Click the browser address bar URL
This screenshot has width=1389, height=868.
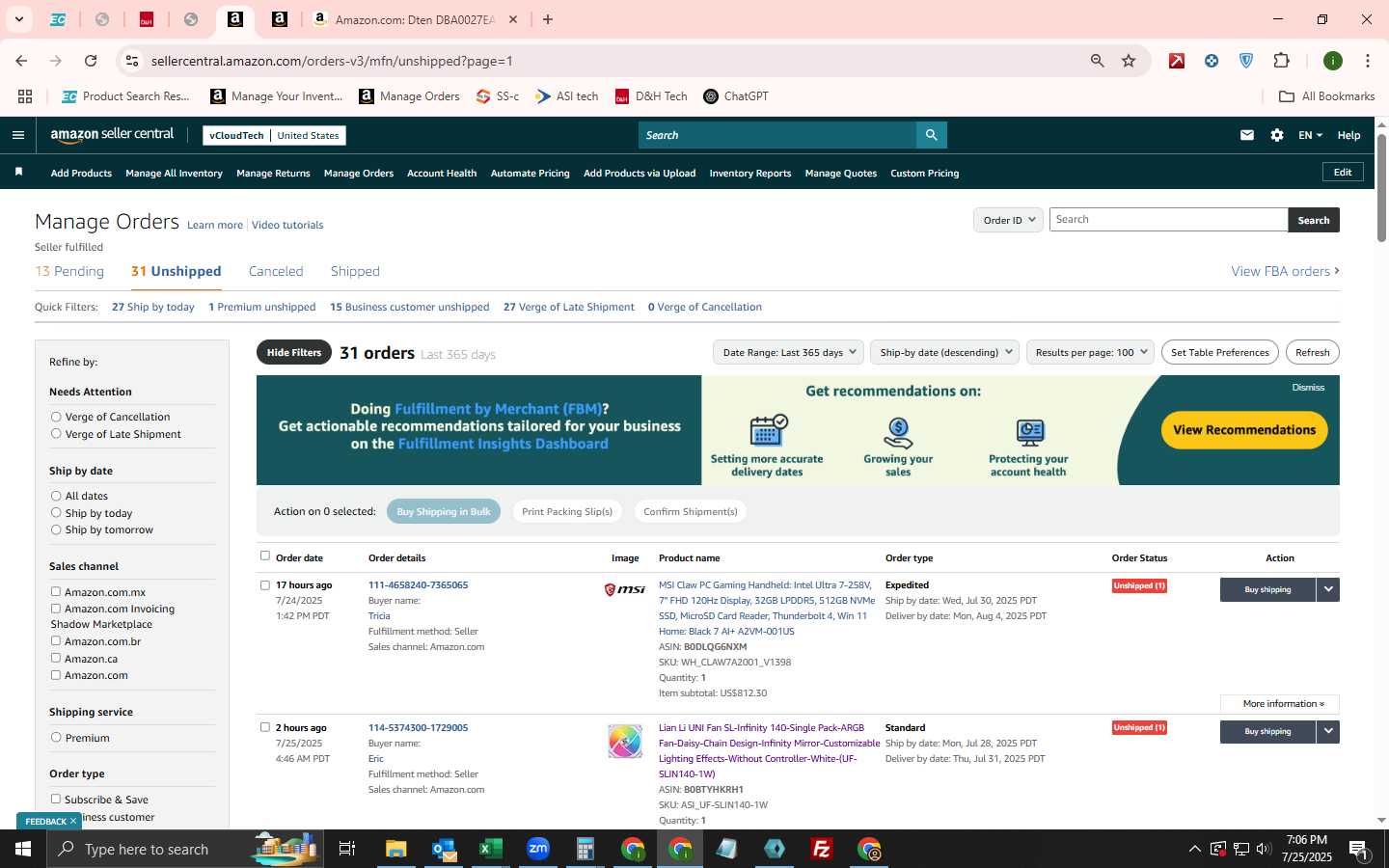click(332, 61)
